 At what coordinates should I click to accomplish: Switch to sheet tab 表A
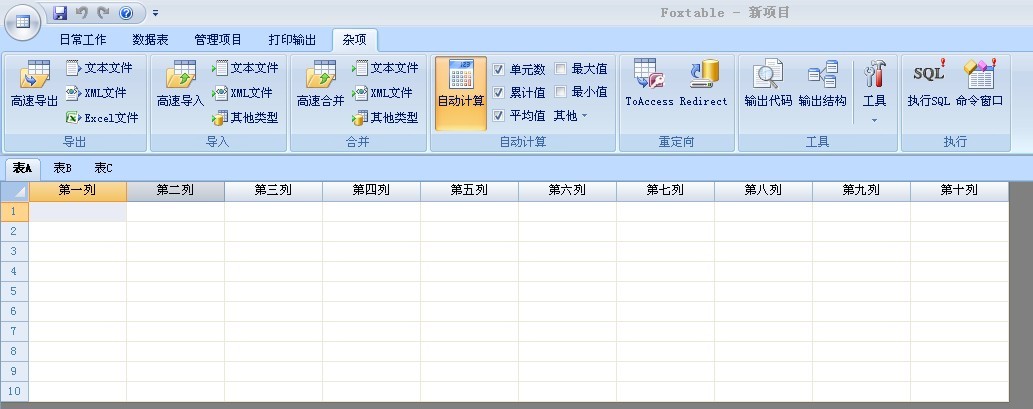pyautogui.click(x=22, y=169)
